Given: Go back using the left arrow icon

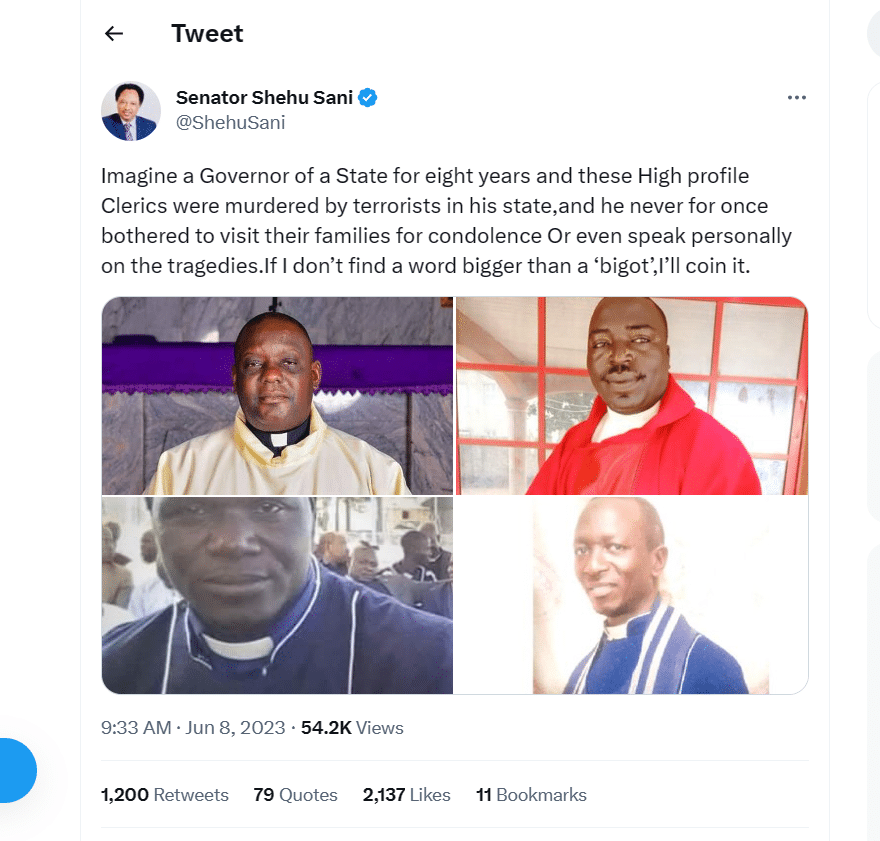Looking at the screenshot, I should pyautogui.click(x=114, y=34).
